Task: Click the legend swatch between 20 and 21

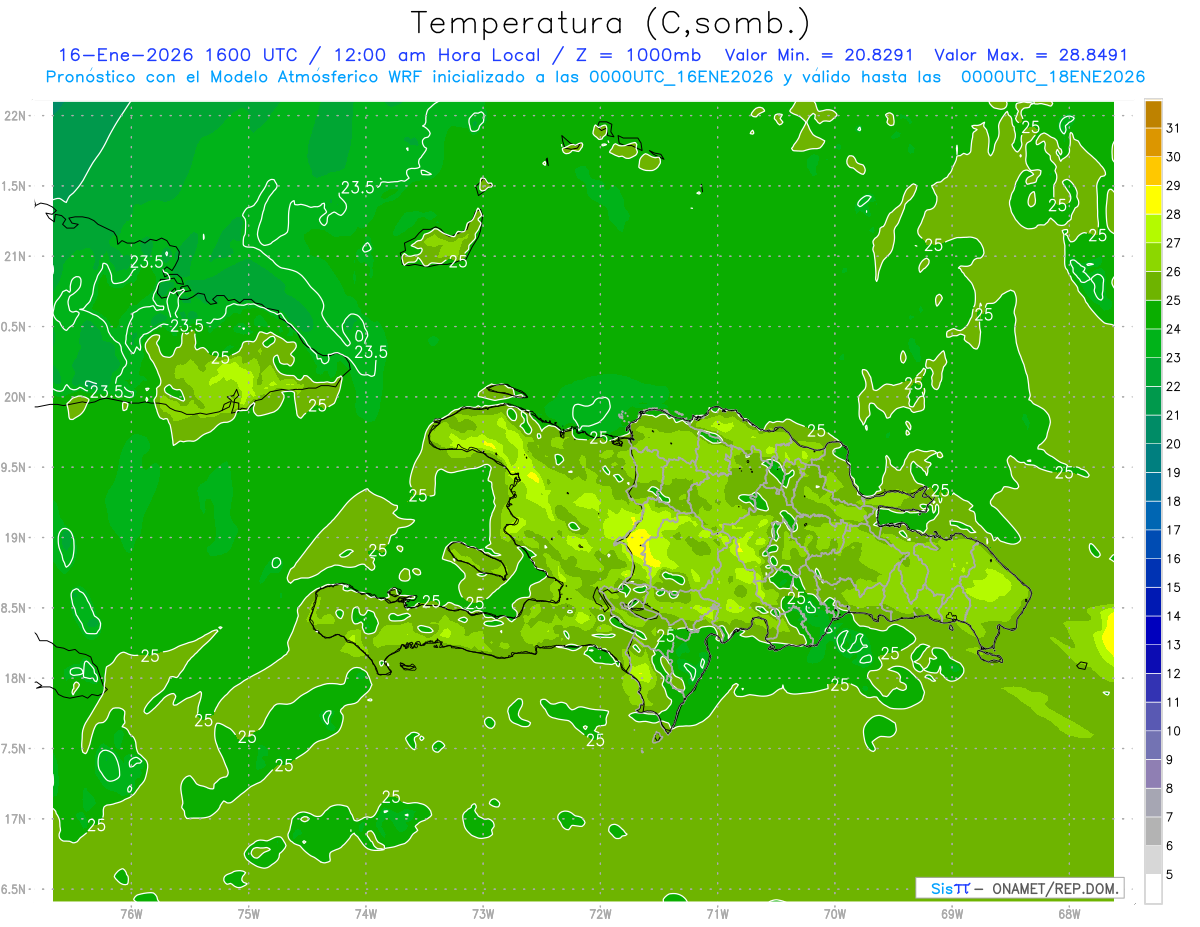Action: pos(1153,429)
